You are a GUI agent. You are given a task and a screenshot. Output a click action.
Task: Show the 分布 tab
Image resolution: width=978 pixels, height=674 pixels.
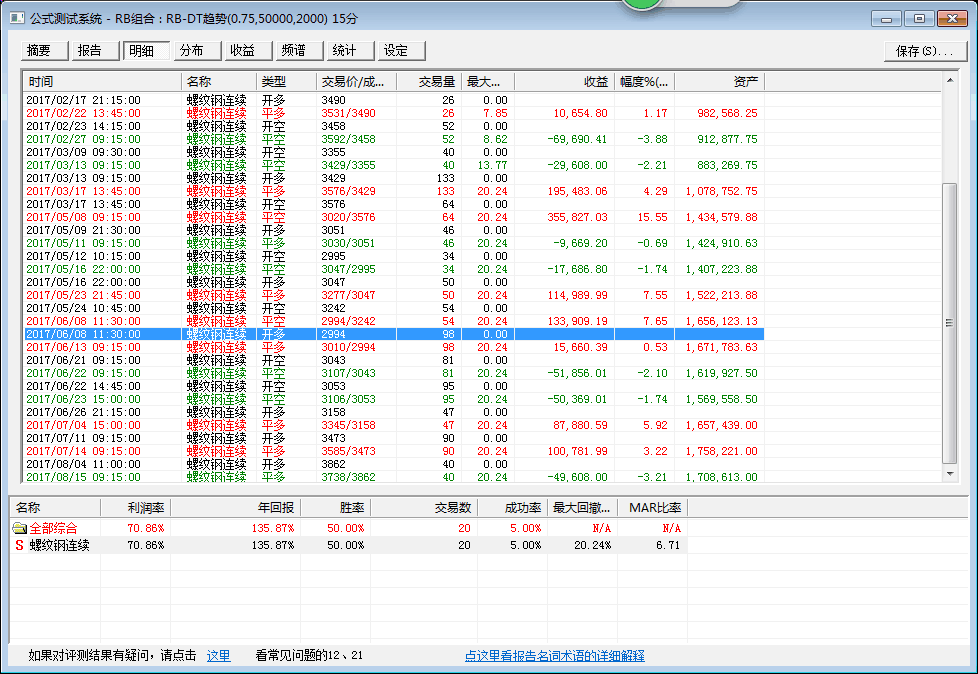coord(195,51)
